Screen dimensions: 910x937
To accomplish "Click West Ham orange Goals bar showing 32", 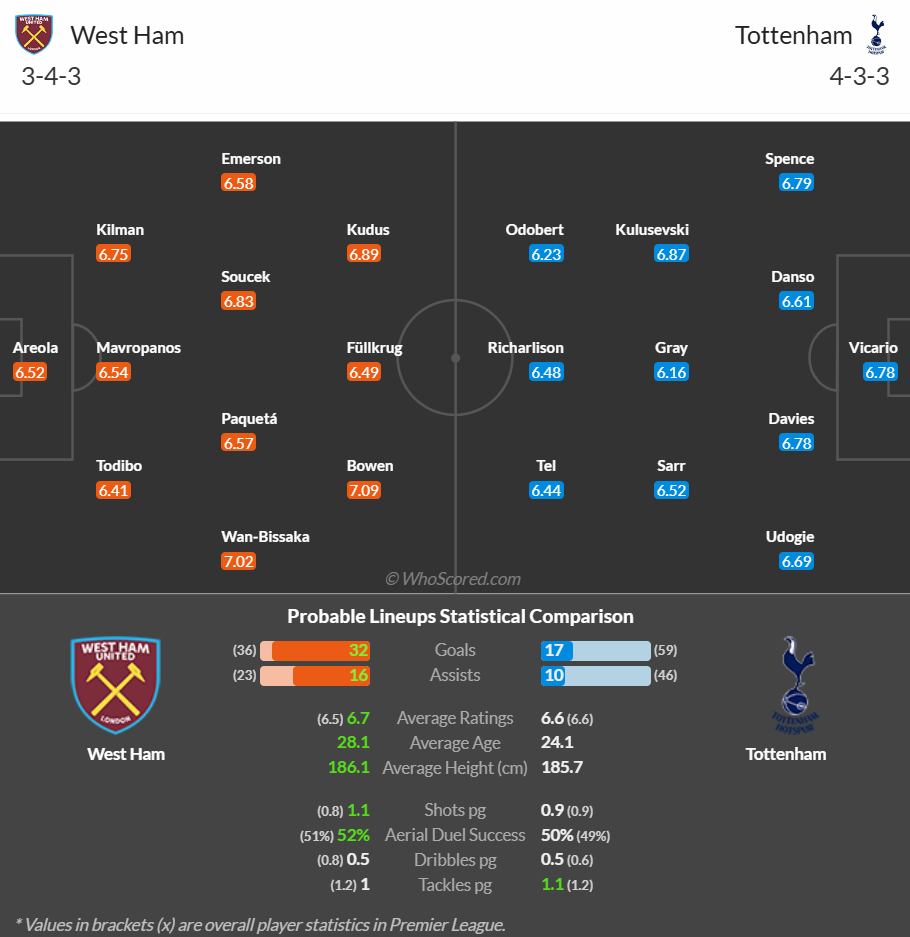I will point(321,650).
